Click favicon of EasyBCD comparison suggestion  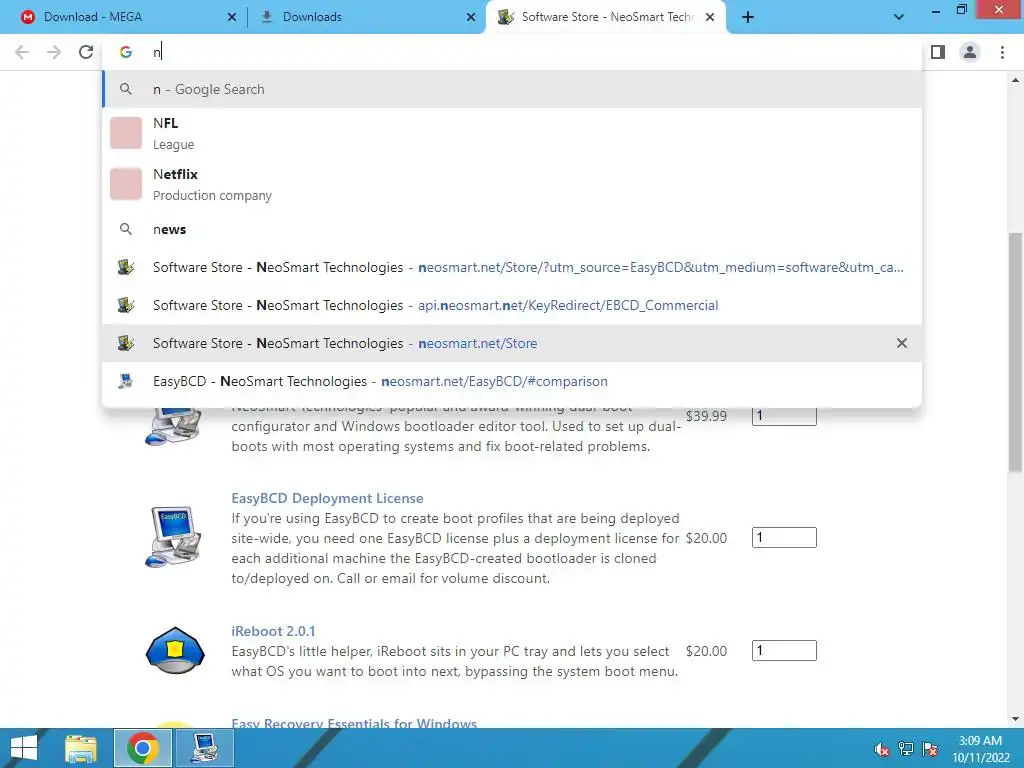click(x=126, y=381)
